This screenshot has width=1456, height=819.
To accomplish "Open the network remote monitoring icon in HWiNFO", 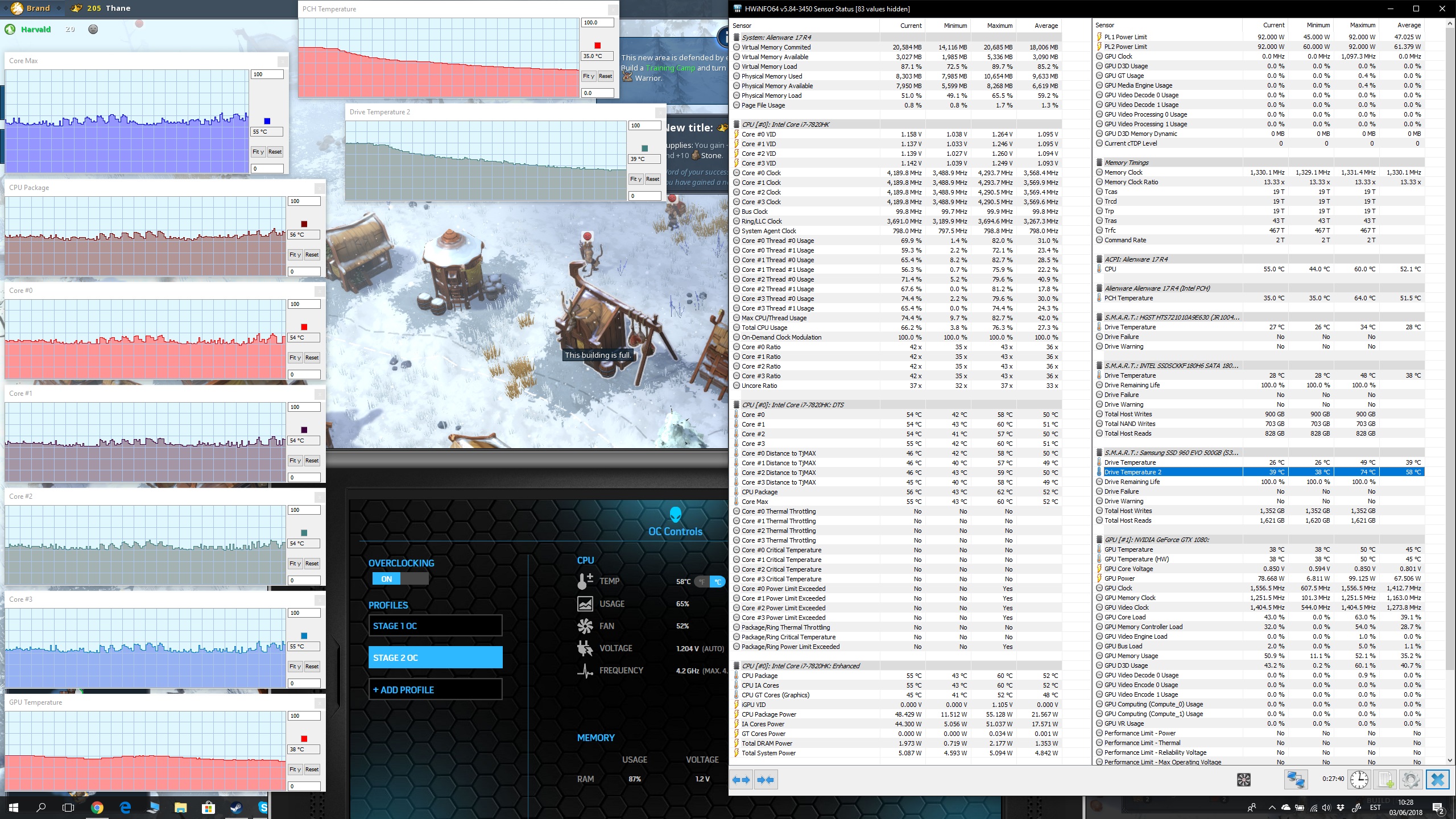I will click(1296, 780).
